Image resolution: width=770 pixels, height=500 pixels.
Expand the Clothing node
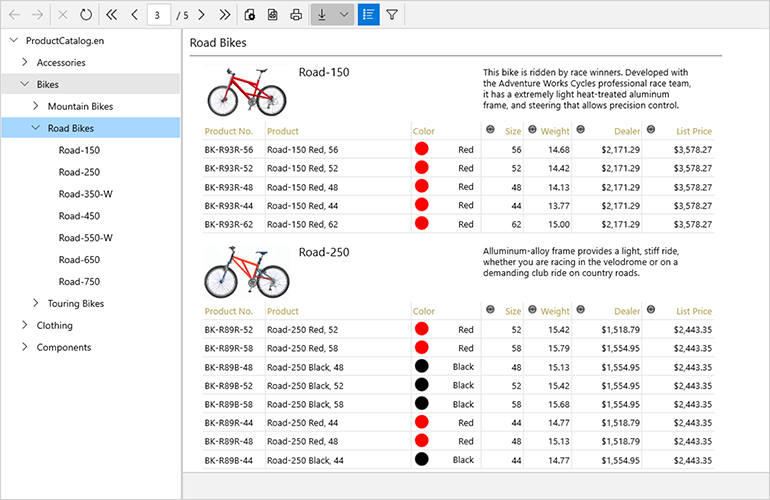tap(25, 325)
